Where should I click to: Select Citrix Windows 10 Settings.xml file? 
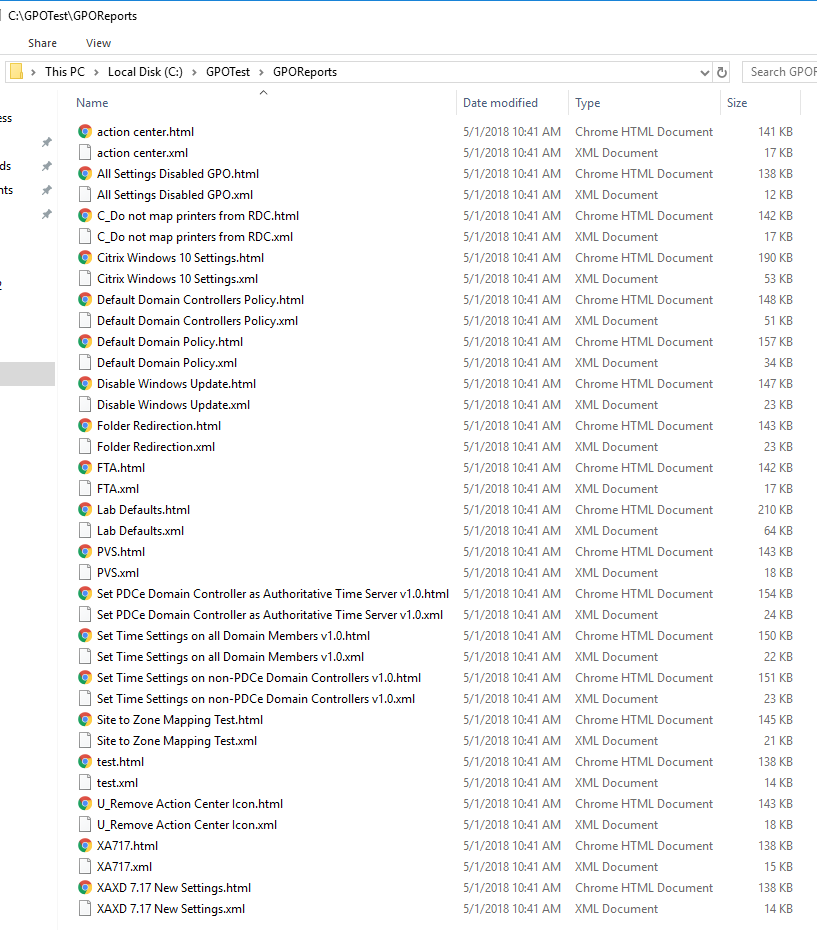[x=177, y=279]
